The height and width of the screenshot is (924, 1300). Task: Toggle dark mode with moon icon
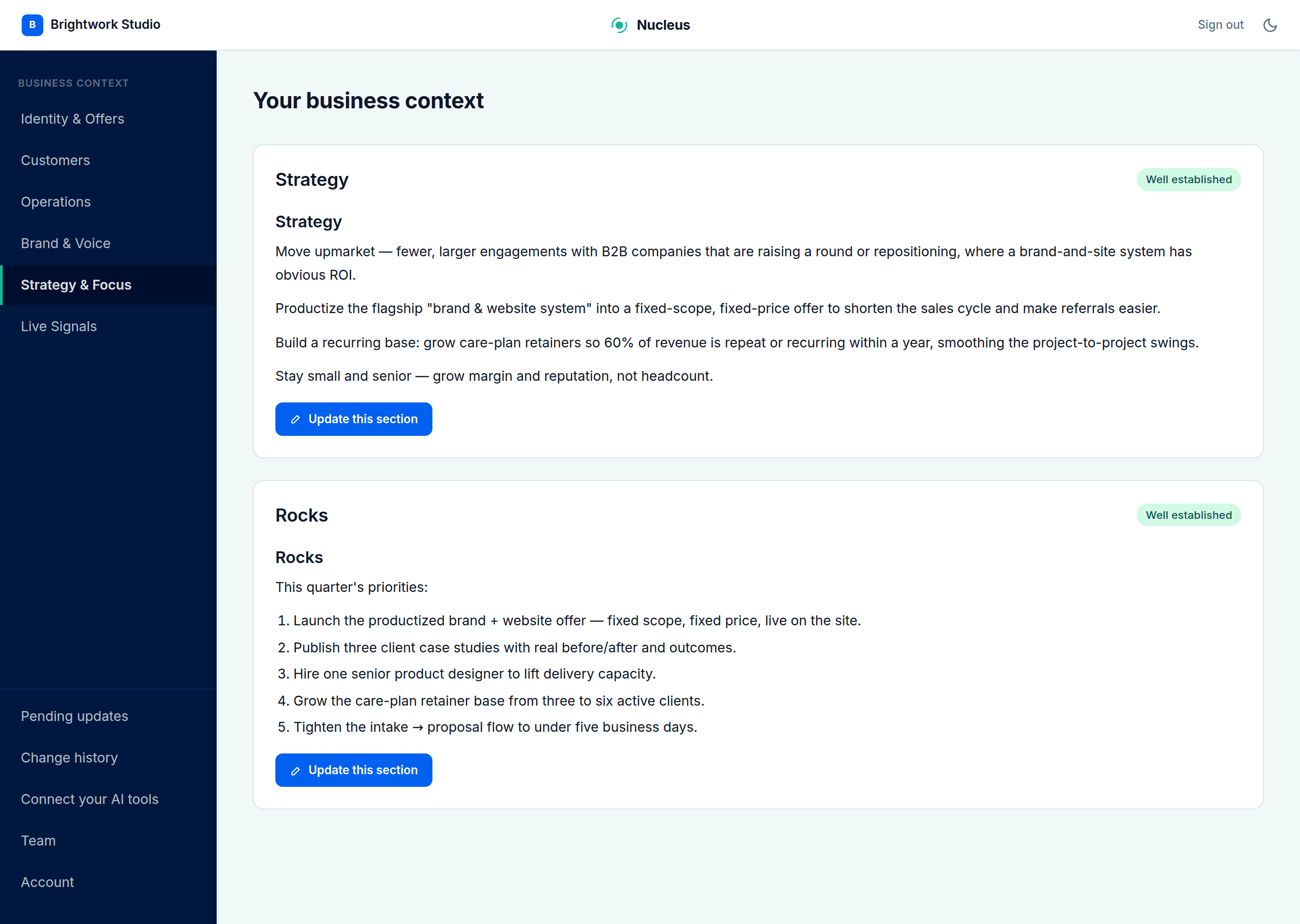pyautogui.click(x=1270, y=25)
